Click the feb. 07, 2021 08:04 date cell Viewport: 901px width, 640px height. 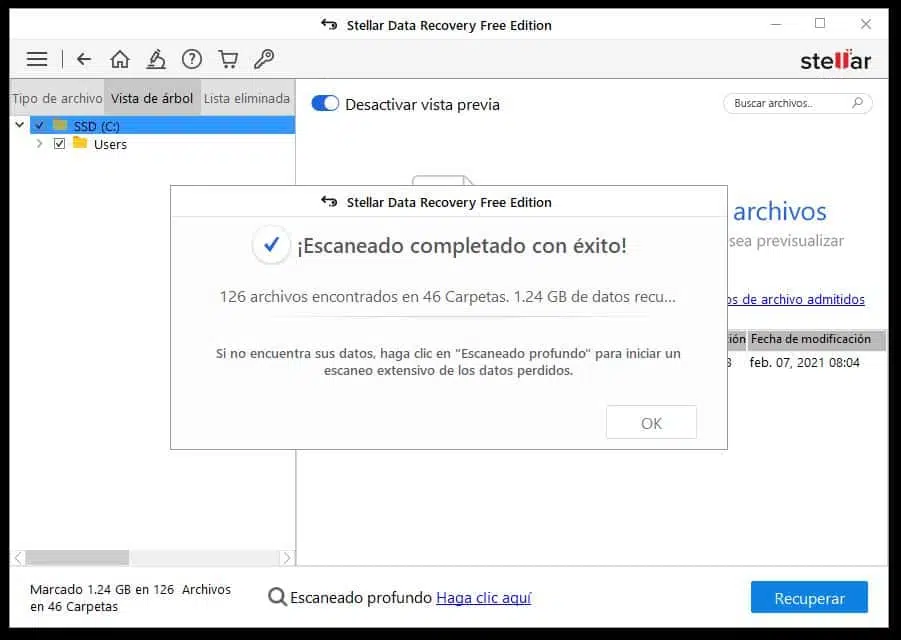click(x=804, y=363)
